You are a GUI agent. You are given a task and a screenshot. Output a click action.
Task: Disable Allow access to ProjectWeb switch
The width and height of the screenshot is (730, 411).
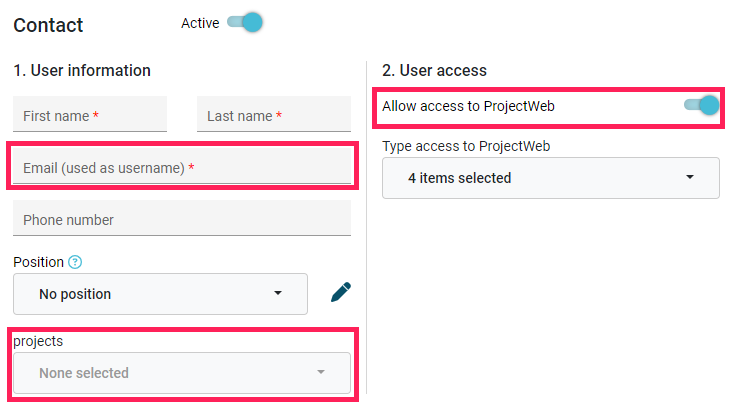(x=702, y=105)
